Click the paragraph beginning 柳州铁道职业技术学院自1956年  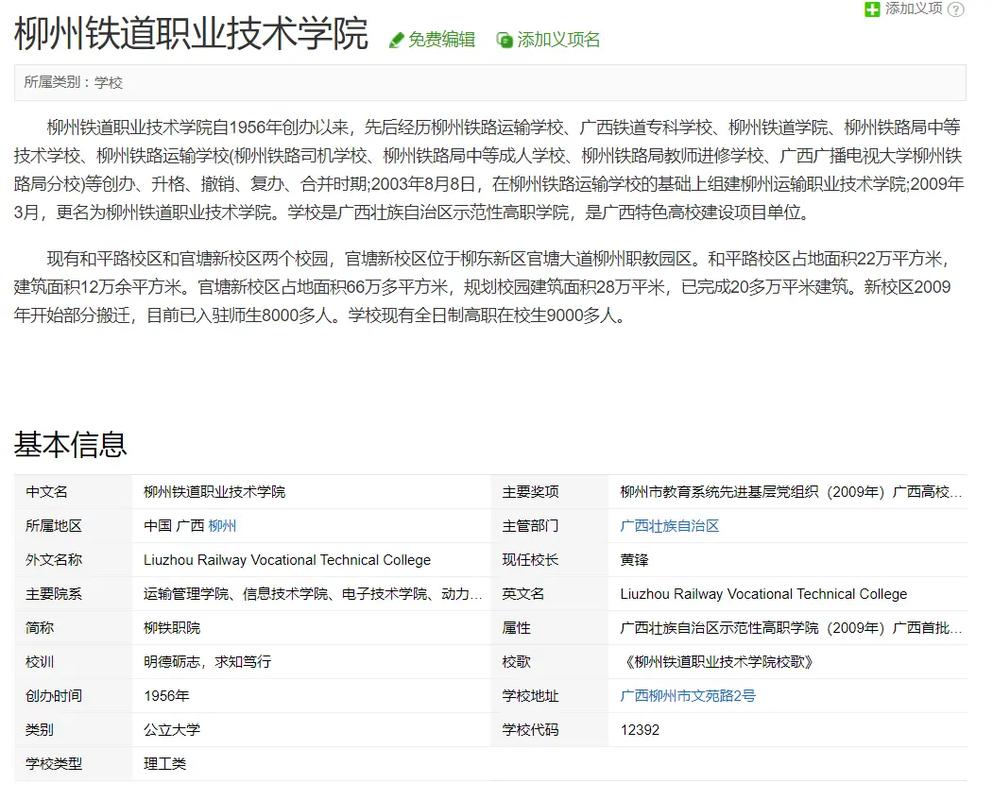tap(489, 170)
